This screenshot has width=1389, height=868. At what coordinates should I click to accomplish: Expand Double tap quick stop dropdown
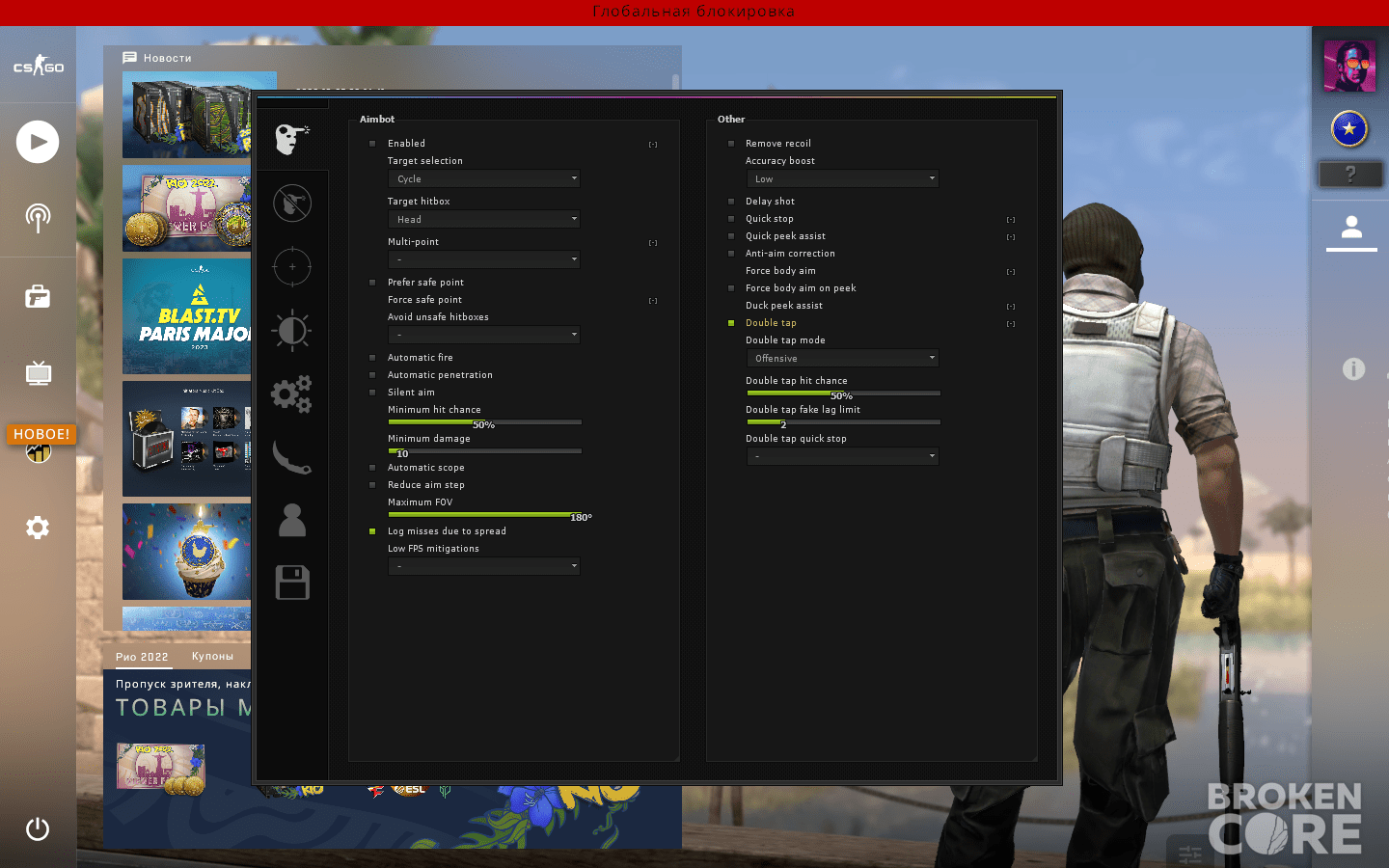click(x=842, y=456)
